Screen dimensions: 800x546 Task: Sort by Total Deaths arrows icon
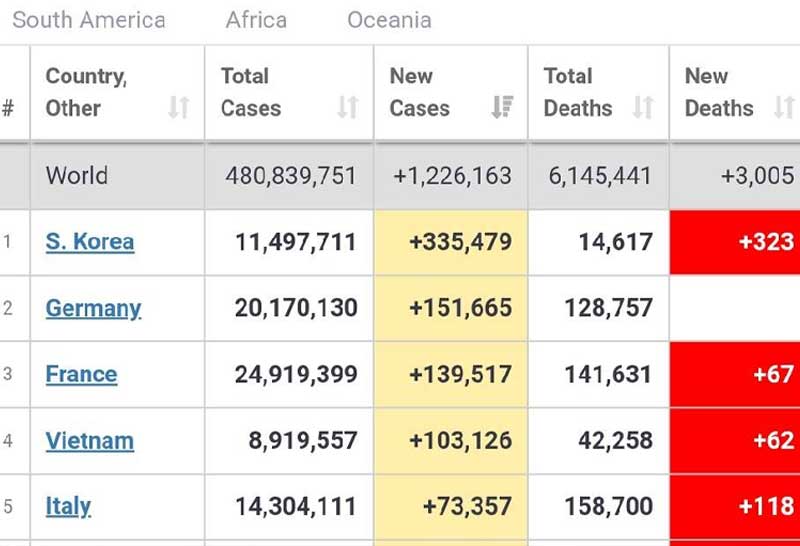coord(643,108)
